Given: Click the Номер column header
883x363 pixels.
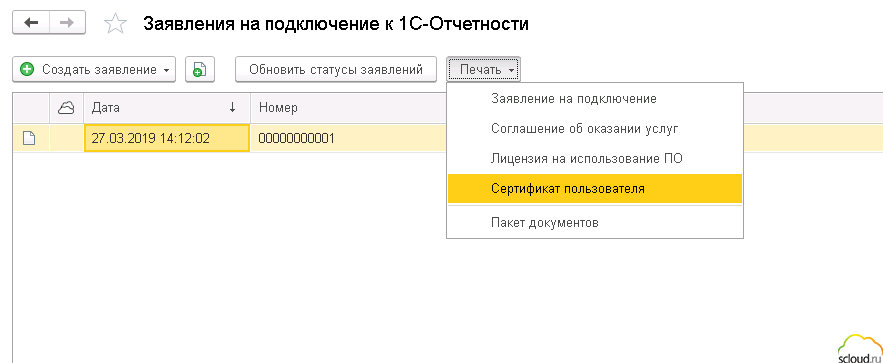Looking at the screenshot, I should click(x=348, y=107).
